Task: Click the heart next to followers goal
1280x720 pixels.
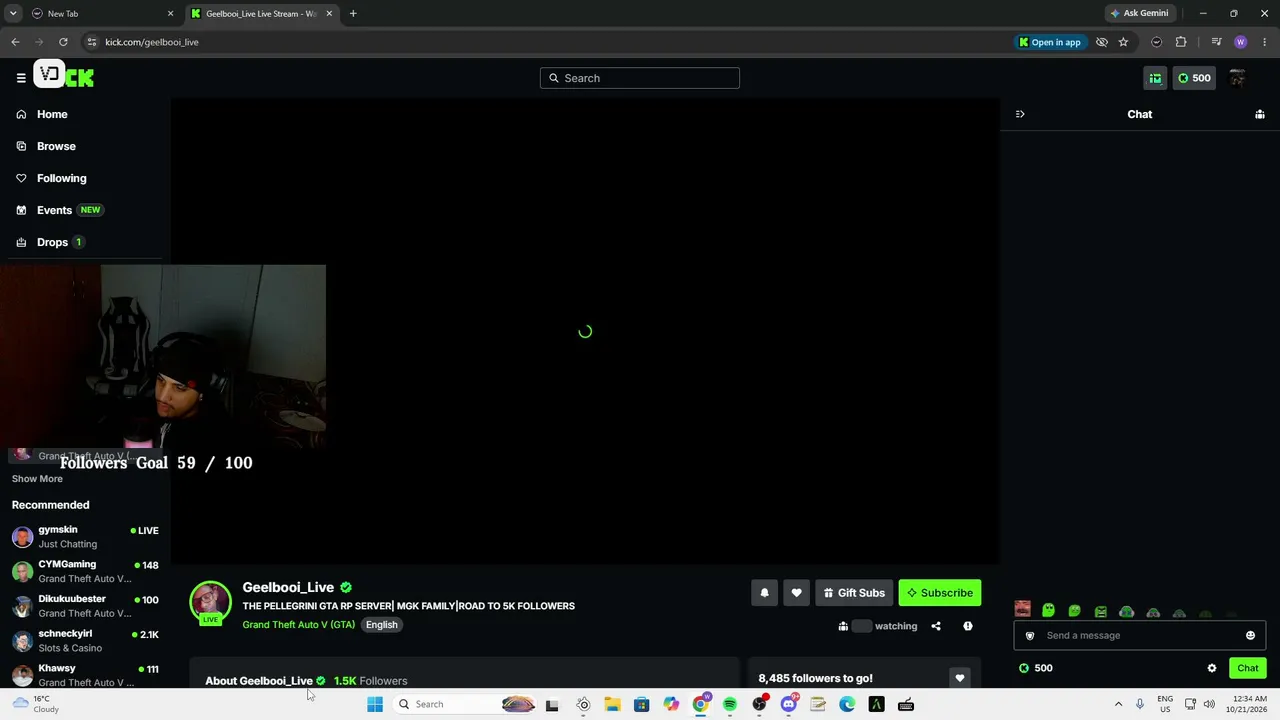Action: pyautogui.click(x=959, y=678)
